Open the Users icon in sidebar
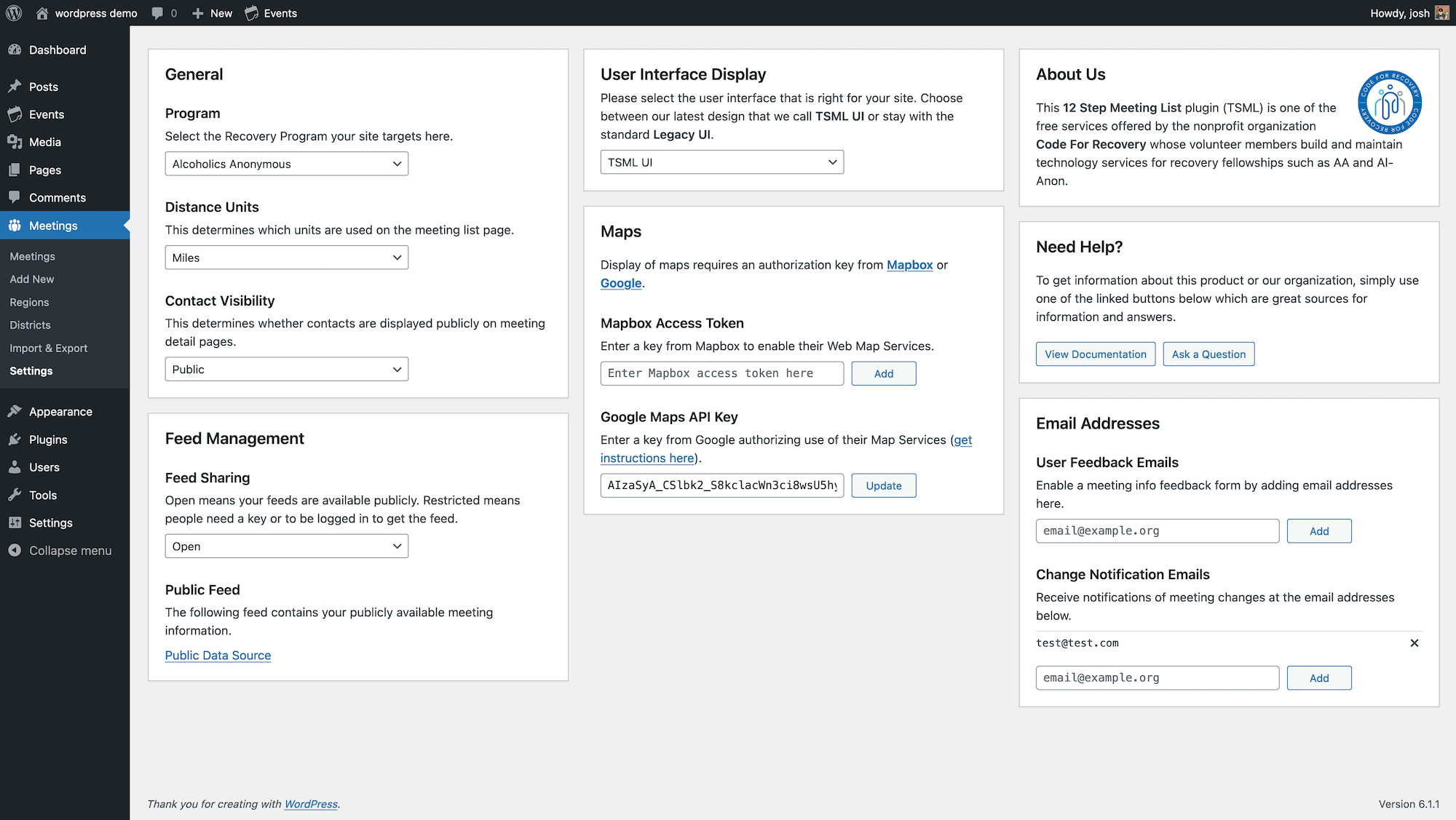This screenshot has height=820, width=1456. [x=16, y=467]
